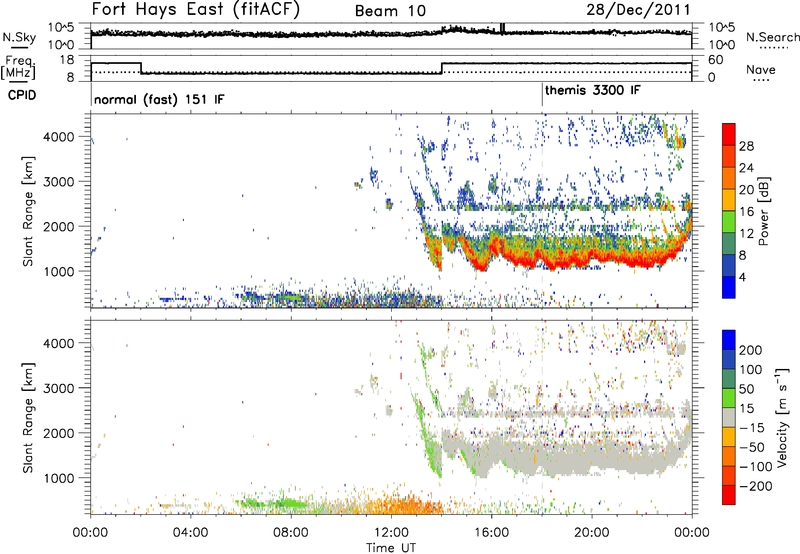Click the 'Freq. [MHz]' axis label
This screenshot has height=554, width=800.
point(19,68)
